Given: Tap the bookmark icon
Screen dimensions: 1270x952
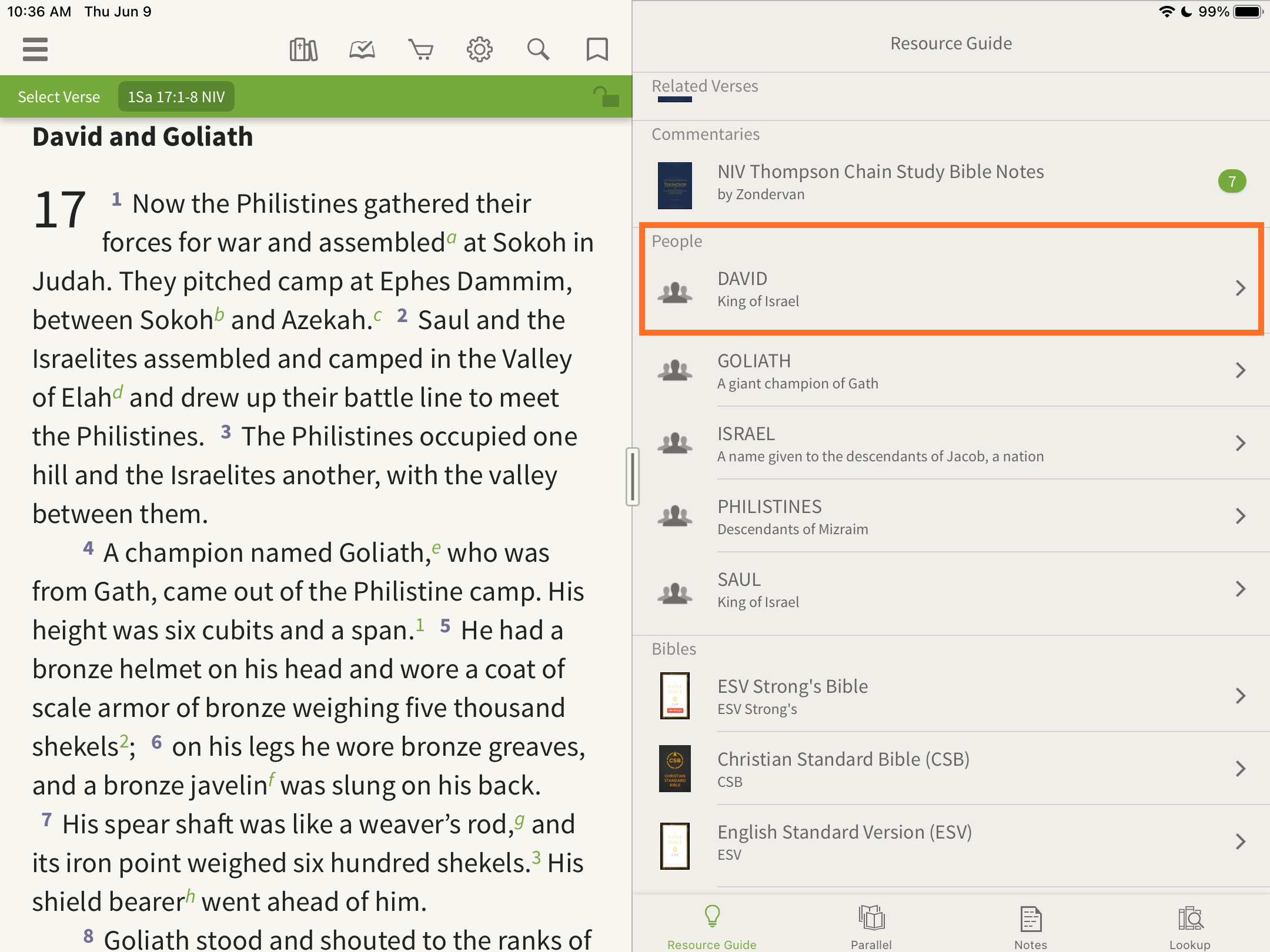Looking at the screenshot, I should [x=597, y=49].
